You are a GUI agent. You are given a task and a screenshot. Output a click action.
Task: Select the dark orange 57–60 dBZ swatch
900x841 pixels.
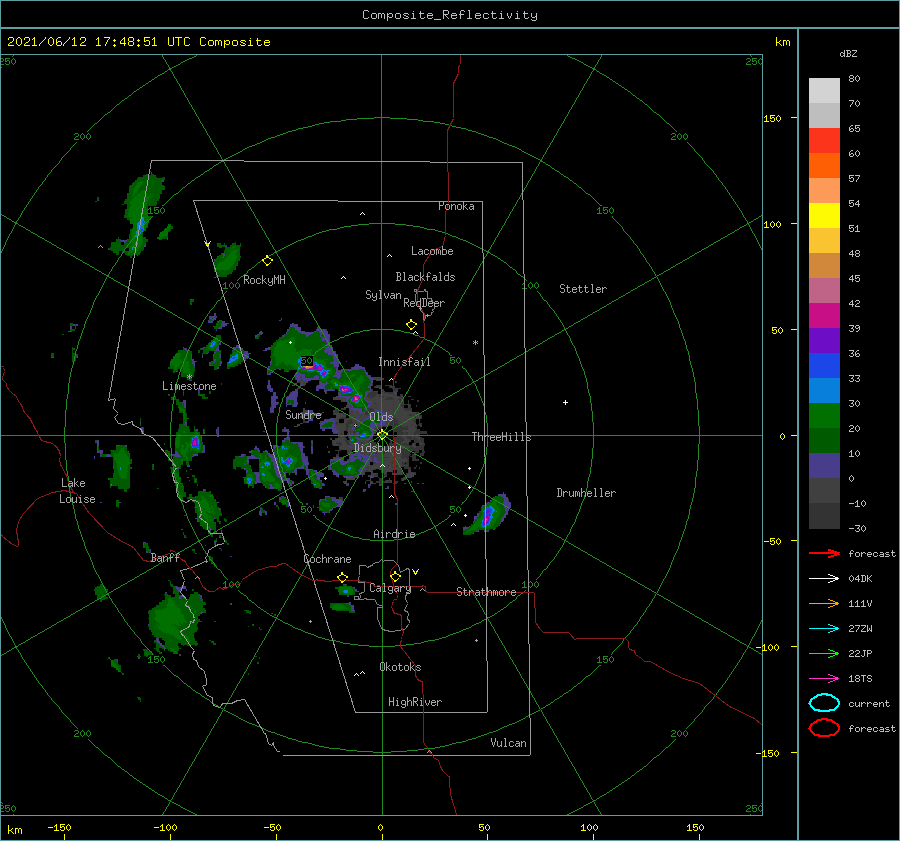(824, 166)
